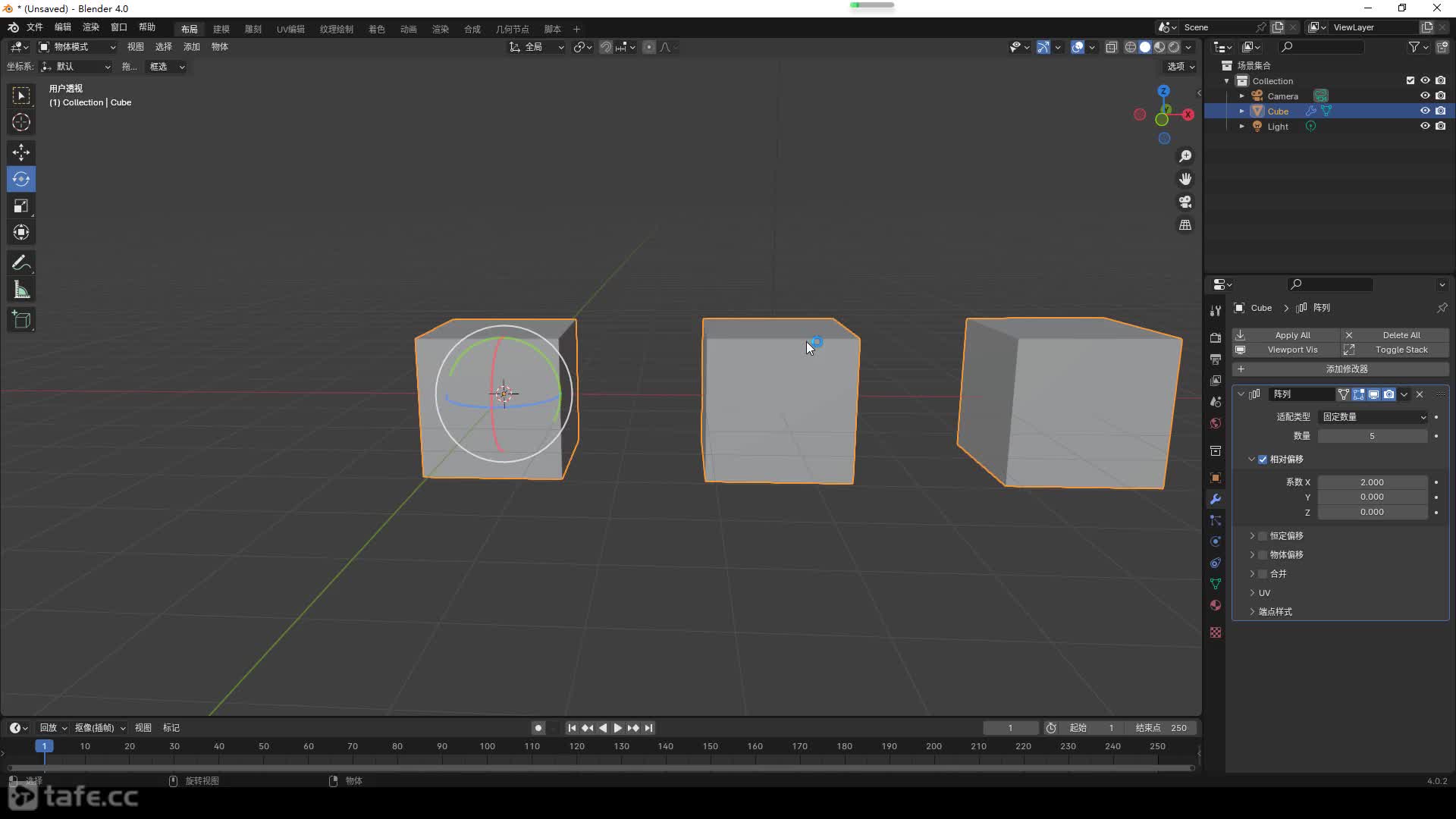Uncheck the 相对偏移 checkbox
This screenshot has width=1456, height=819.
click(x=1263, y=460)
